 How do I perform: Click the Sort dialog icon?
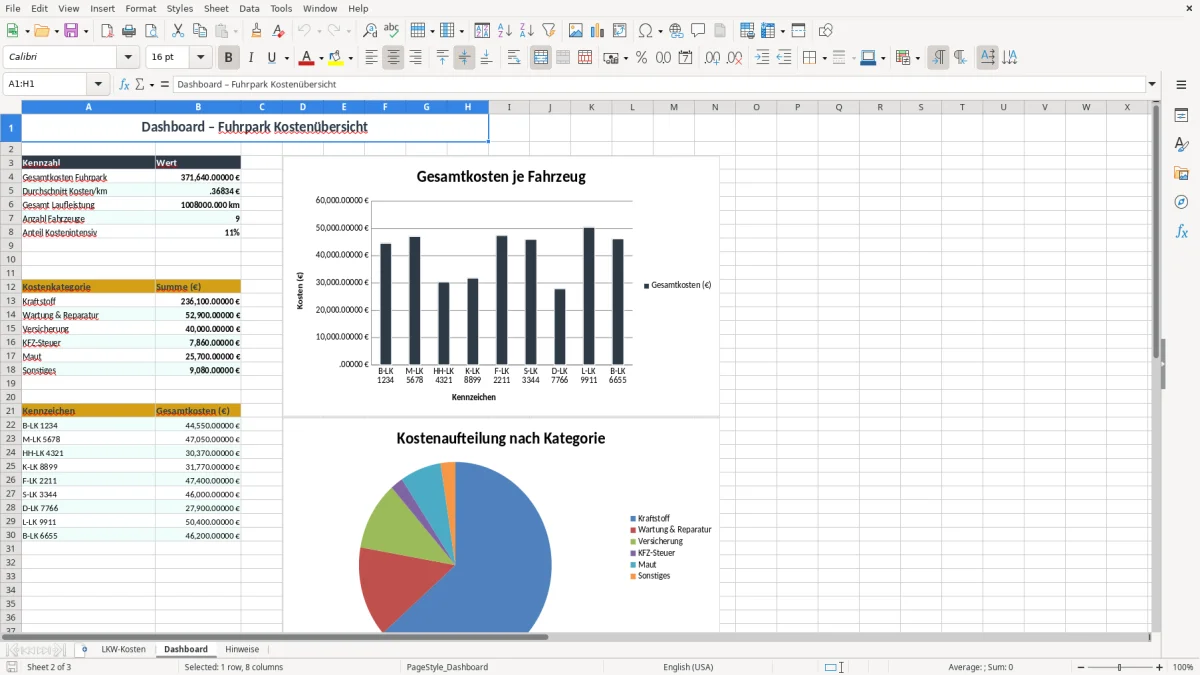(482, 31)
